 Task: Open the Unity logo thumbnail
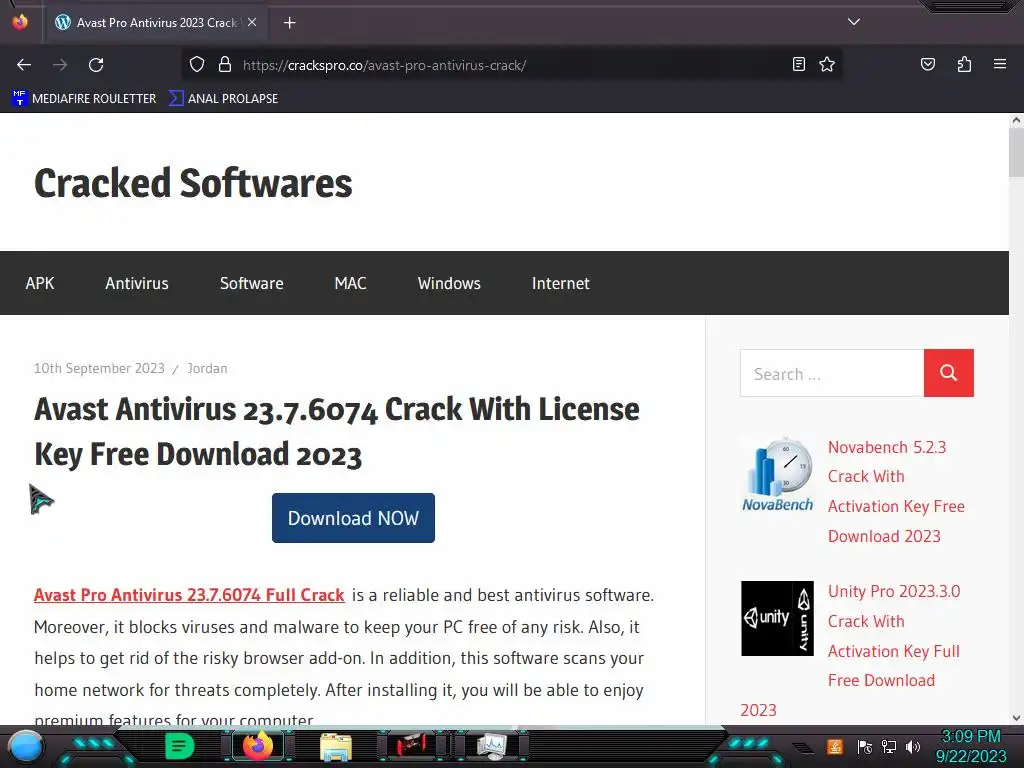pyautogui.click(x=777, y=618)
